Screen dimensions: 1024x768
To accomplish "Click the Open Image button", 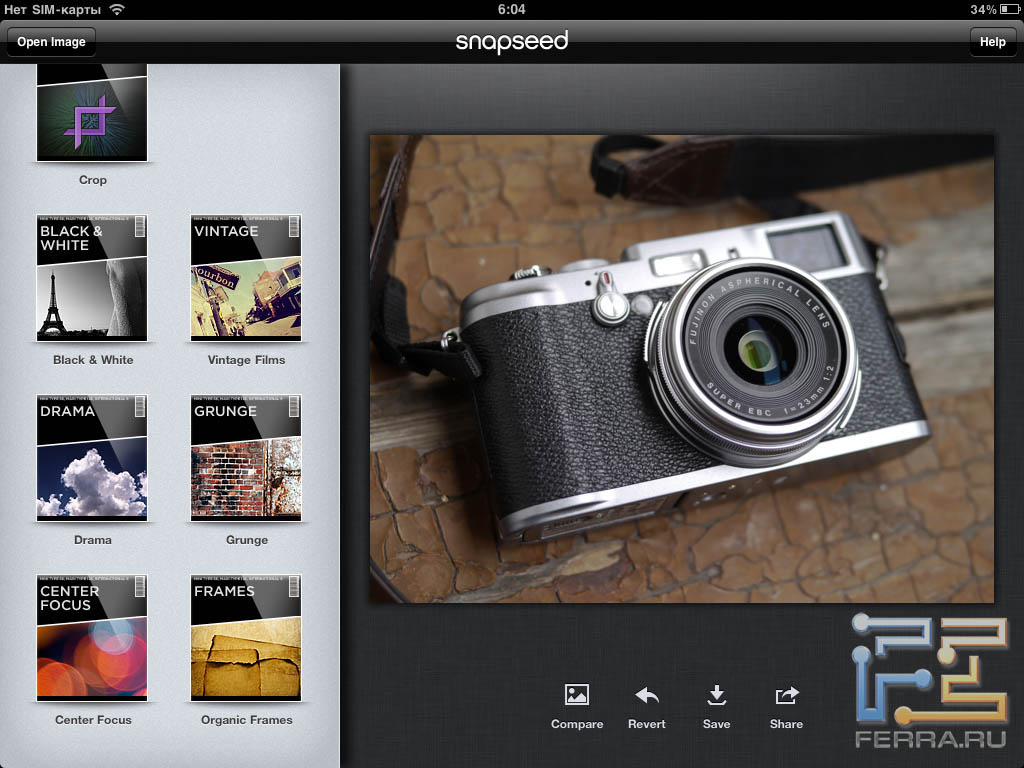I will [51, 42].
